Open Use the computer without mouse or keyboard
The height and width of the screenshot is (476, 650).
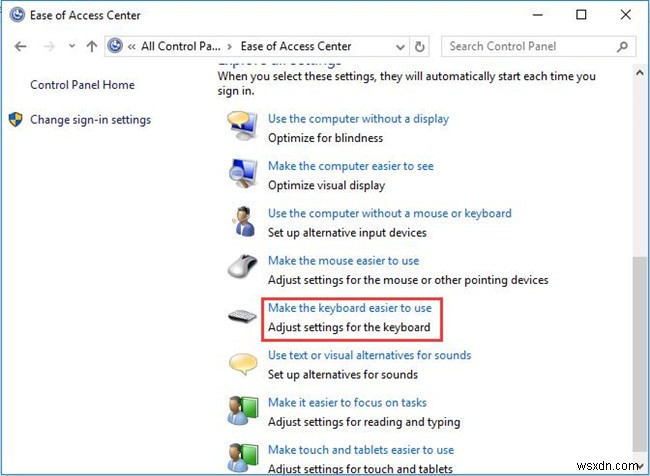(x=390, y=213)
